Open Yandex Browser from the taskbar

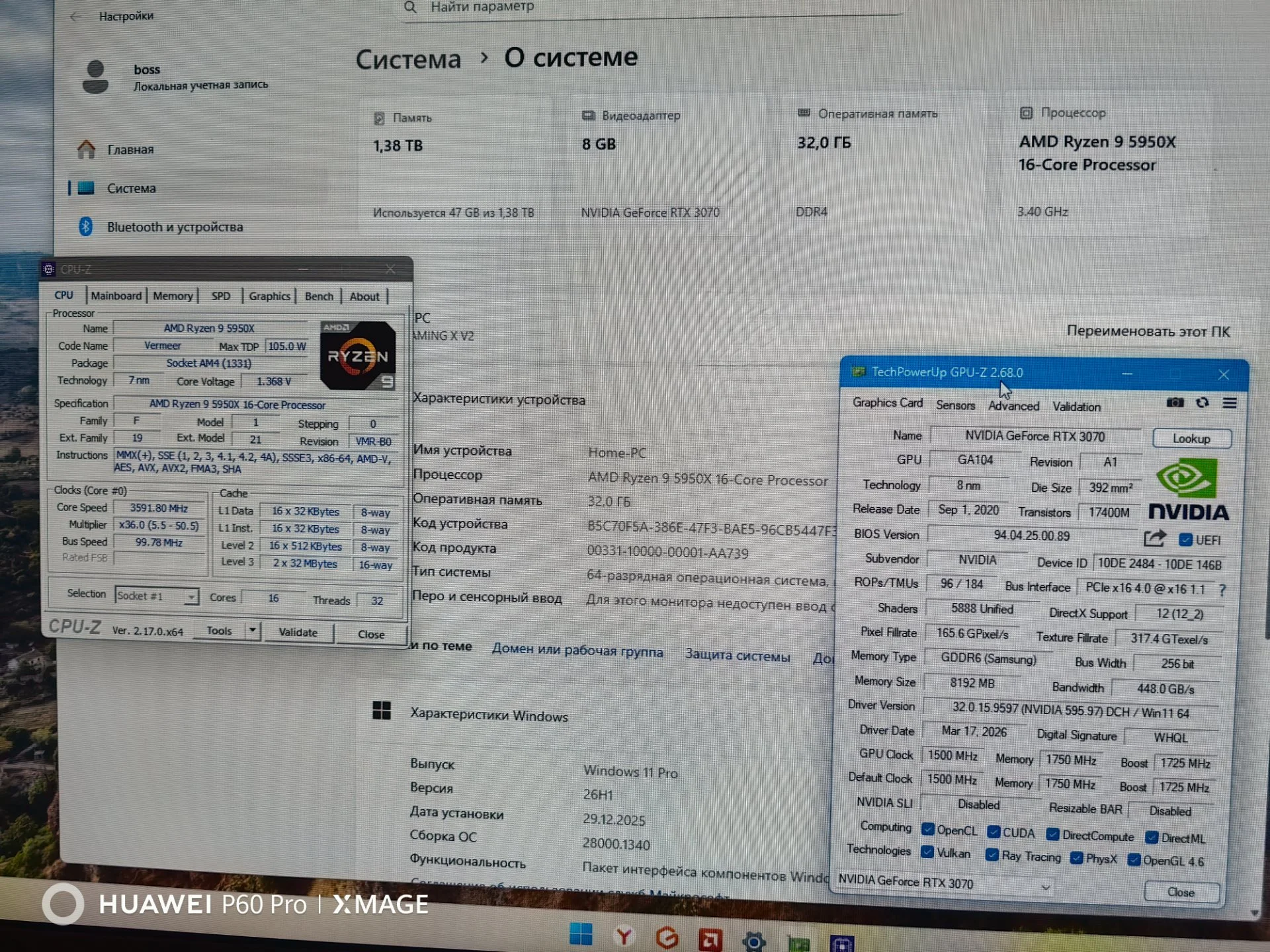point(624,936)
